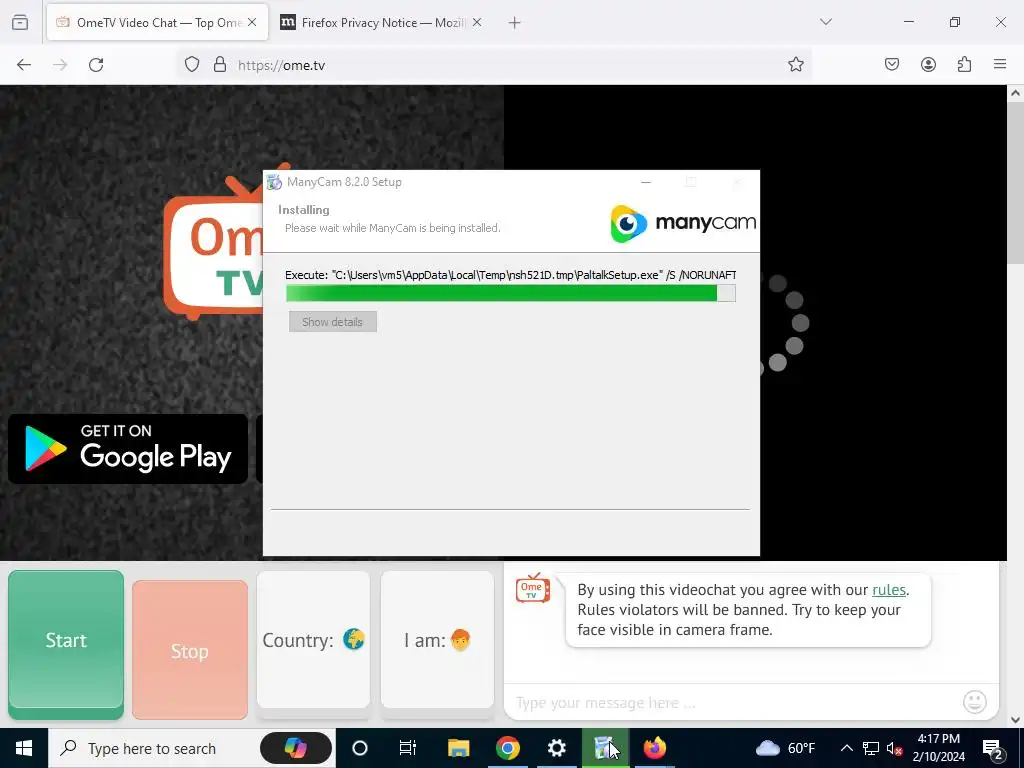Switch to OmeTV Video Chat tab
The image size is (1024, 768).
coord(157,22)
